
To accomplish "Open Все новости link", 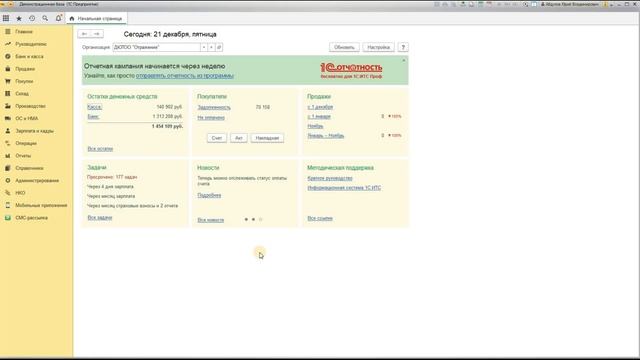I will click(x=211, y=220).
